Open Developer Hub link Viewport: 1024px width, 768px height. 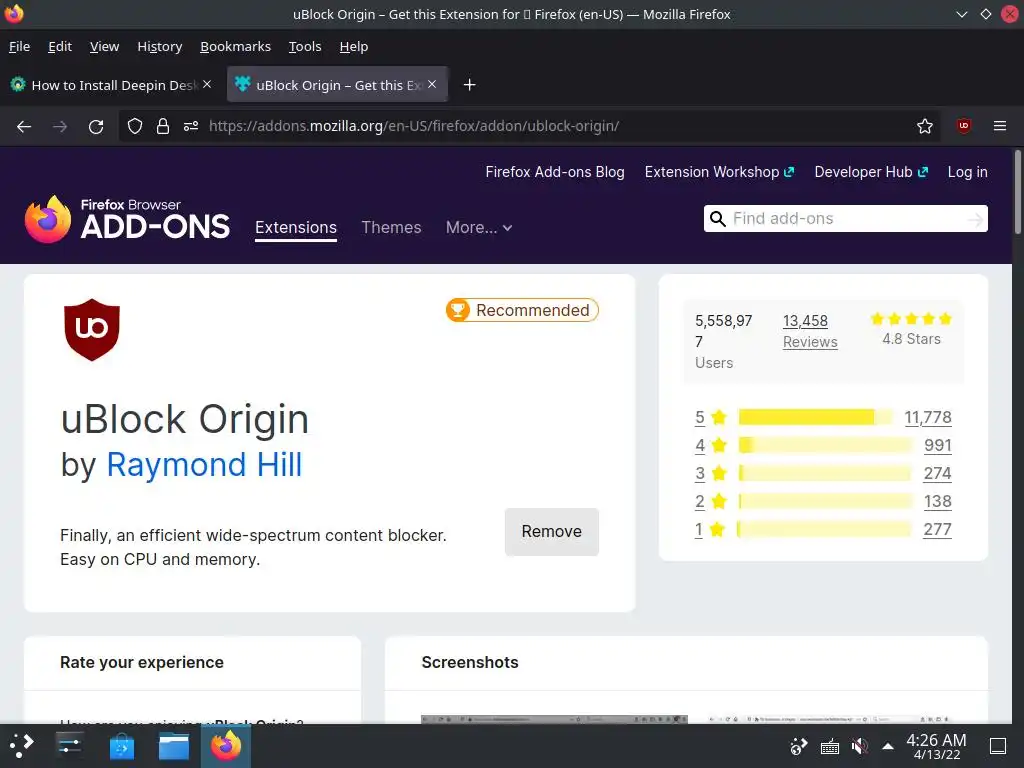tap(871, 172)
